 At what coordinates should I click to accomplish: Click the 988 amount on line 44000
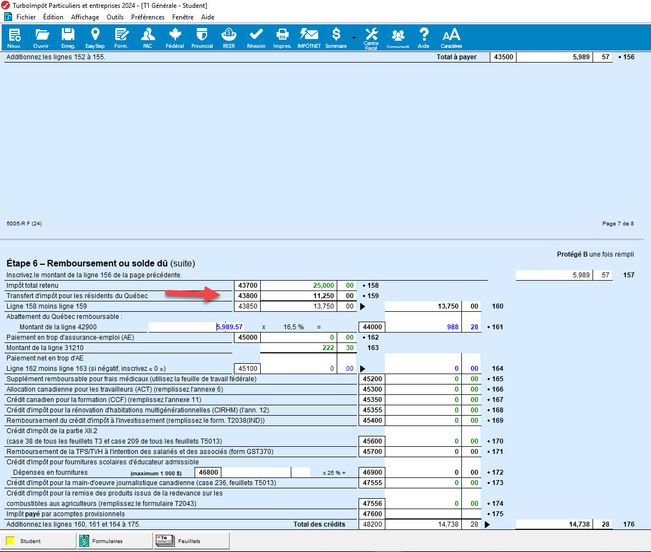423,327
